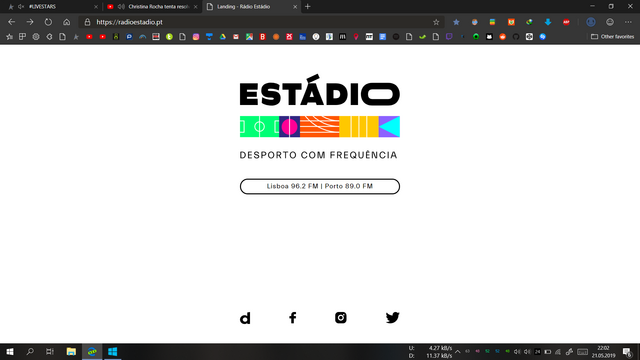Click the Lisboa 96.2 FM | Porto 89.0 FM button
This screenshot has width=640, height=360.
[320, 186]
